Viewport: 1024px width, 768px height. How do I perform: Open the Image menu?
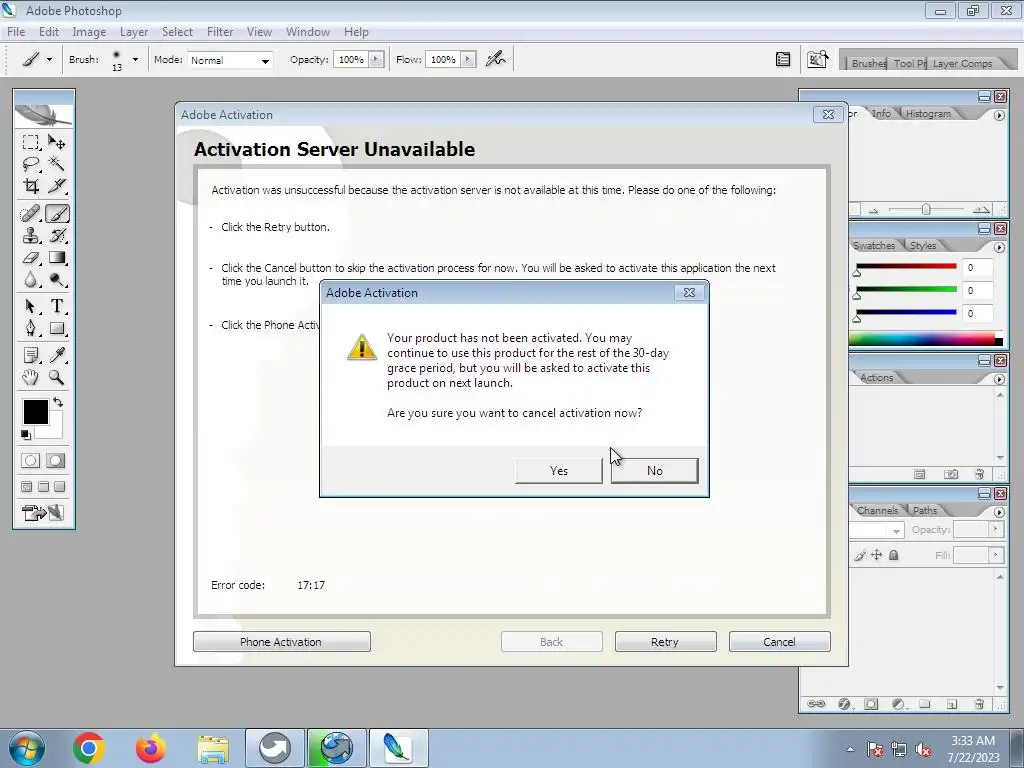pos(89,32)
